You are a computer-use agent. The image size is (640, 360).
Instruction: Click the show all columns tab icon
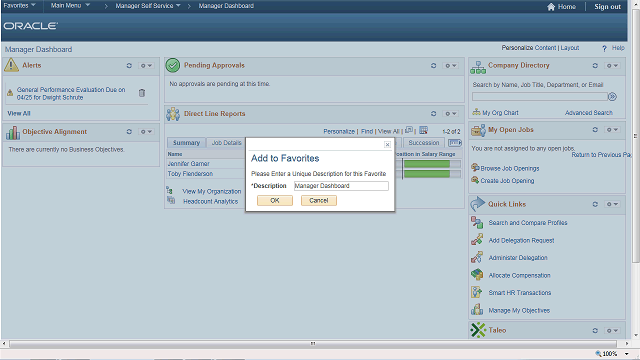[x=455, y=143]
